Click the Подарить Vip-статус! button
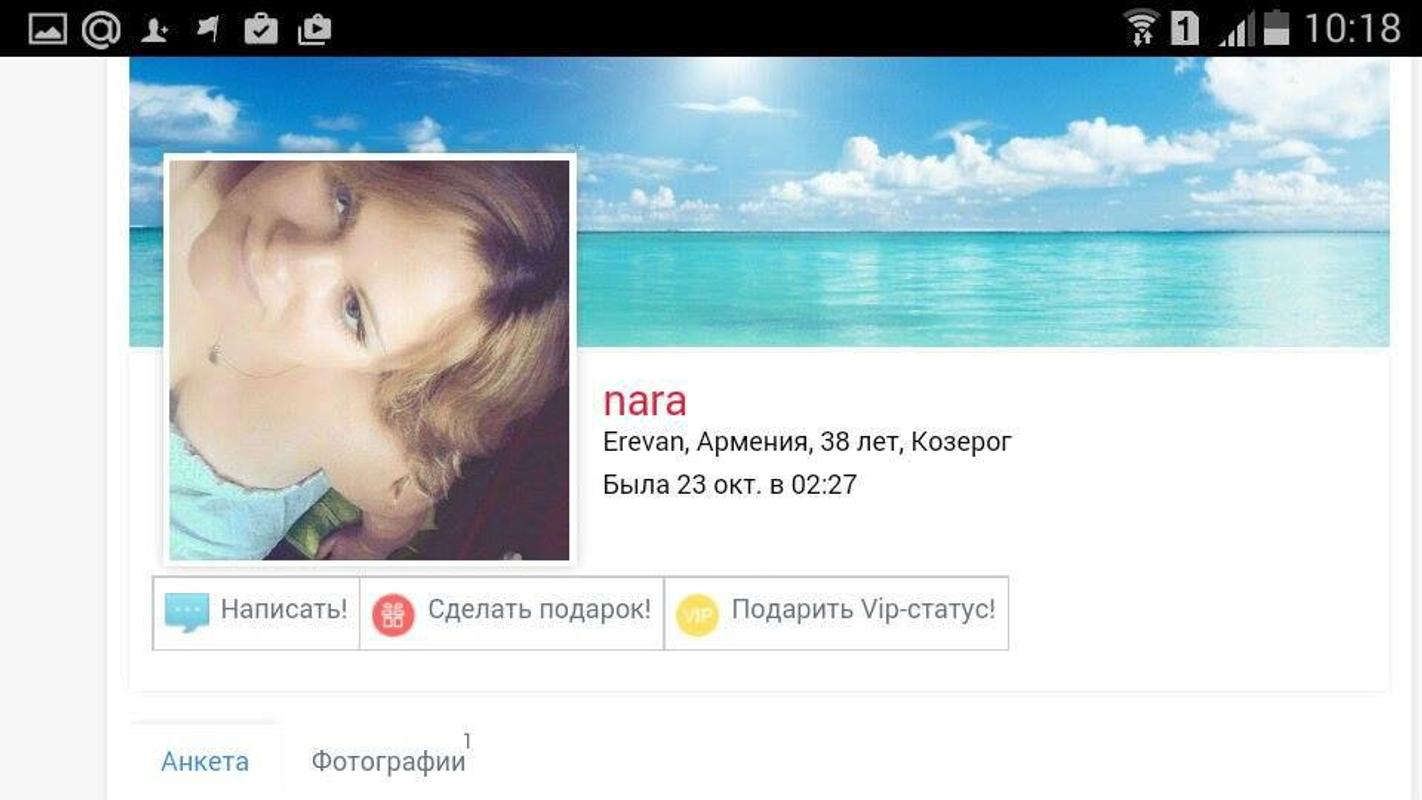The height and width of the screenshot is (800, 1422). (x=836, y=613)
